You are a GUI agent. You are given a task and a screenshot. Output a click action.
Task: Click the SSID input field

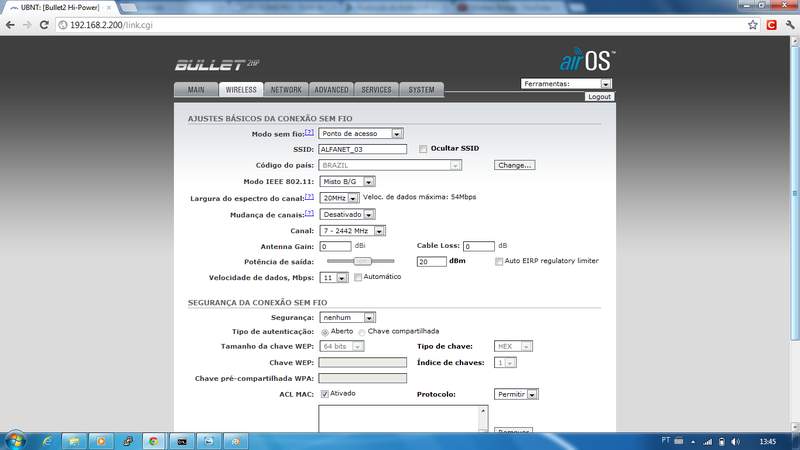click(x=362, y=149)
